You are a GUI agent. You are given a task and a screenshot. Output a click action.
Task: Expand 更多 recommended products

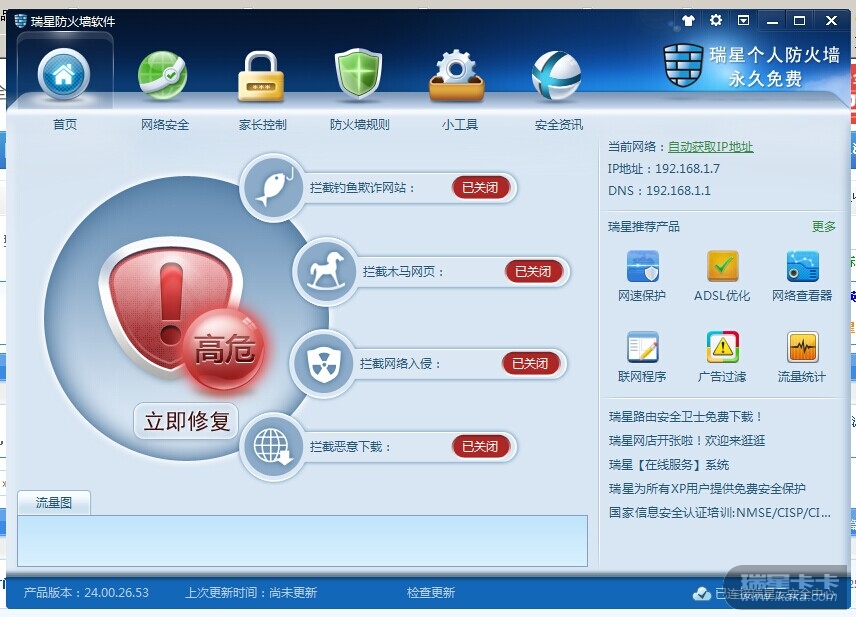click(x=823, y=226)
